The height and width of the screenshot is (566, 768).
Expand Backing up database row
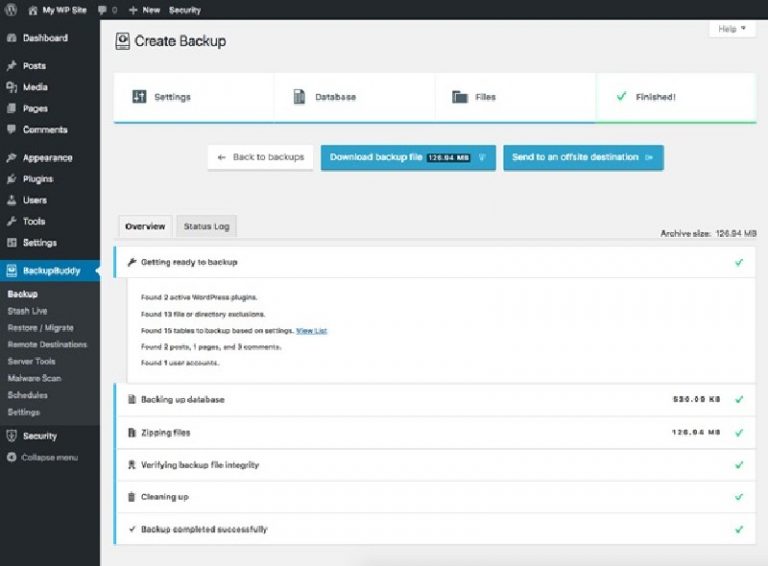(x=435, y=400)
